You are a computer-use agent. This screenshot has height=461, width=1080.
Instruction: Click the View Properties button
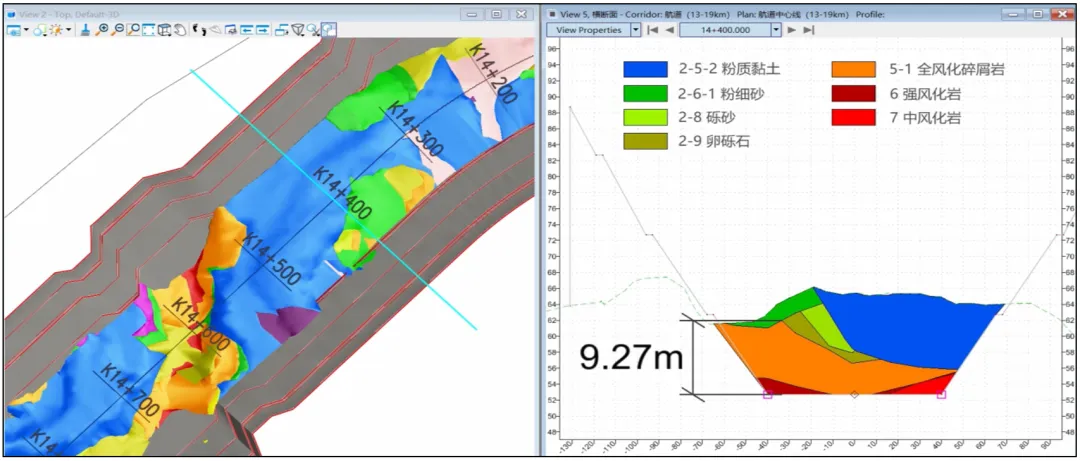pos(587,30)
